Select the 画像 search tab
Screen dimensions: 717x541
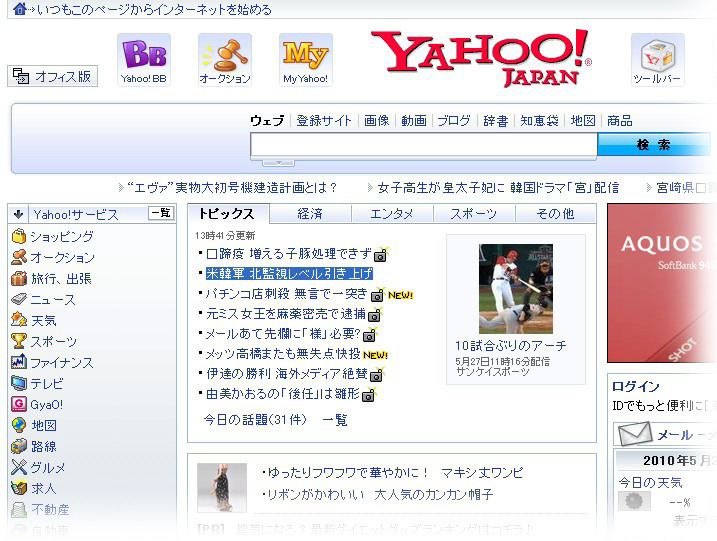(x=376, y=120)
